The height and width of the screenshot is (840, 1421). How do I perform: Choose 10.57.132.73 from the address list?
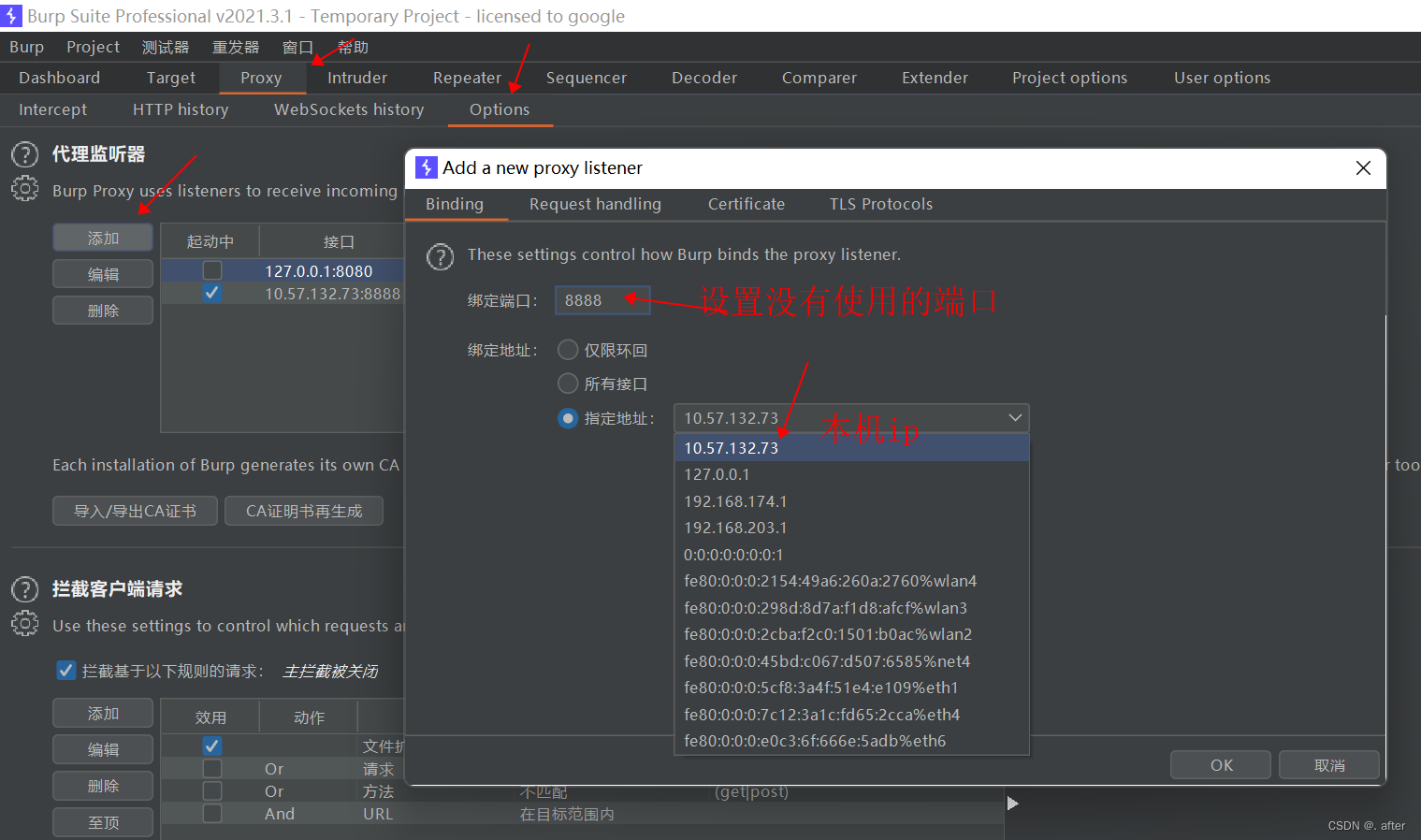(851, 448)
